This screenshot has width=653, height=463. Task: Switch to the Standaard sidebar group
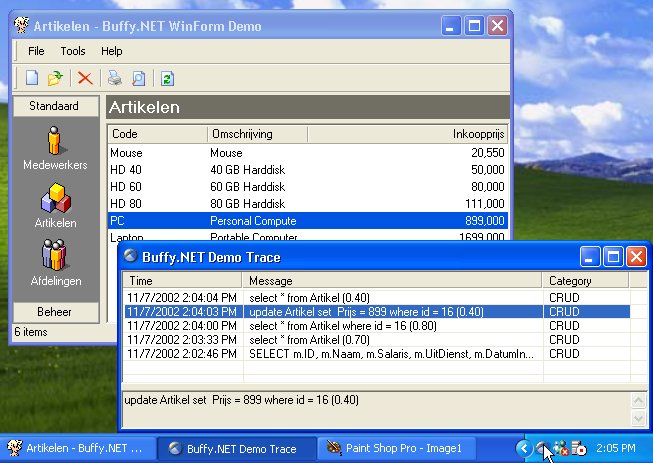tap(56, 106)
